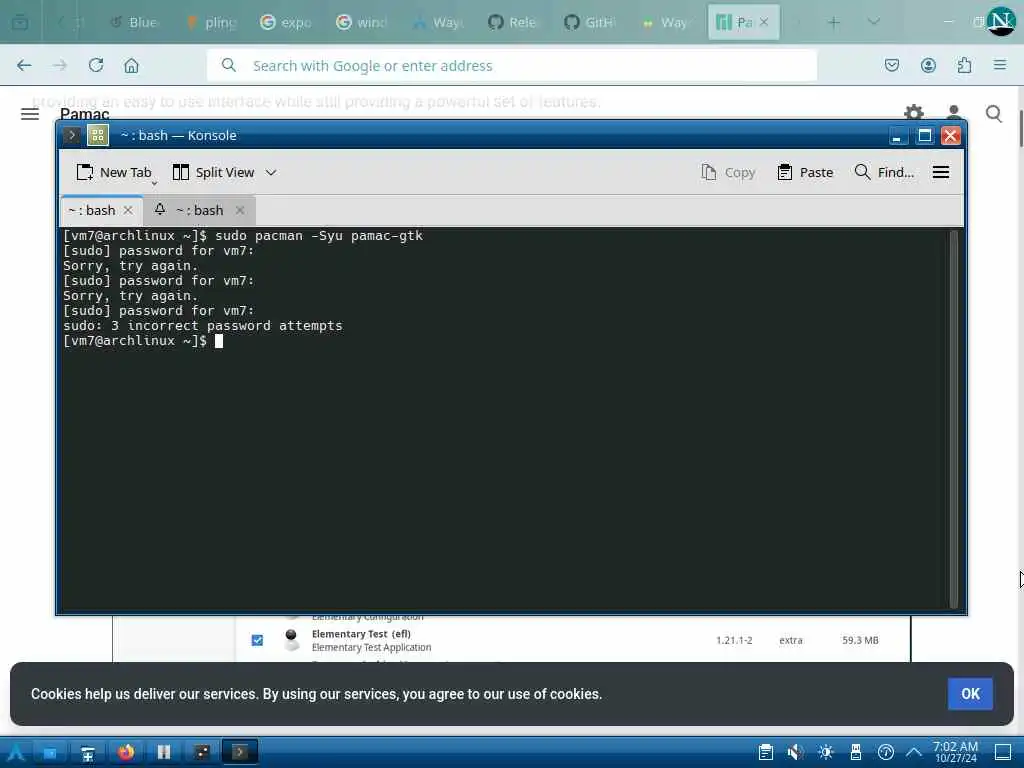Click inside the terminal at the prompt
This screenshot has height=768, width=1024.
(x=219, y=341)
